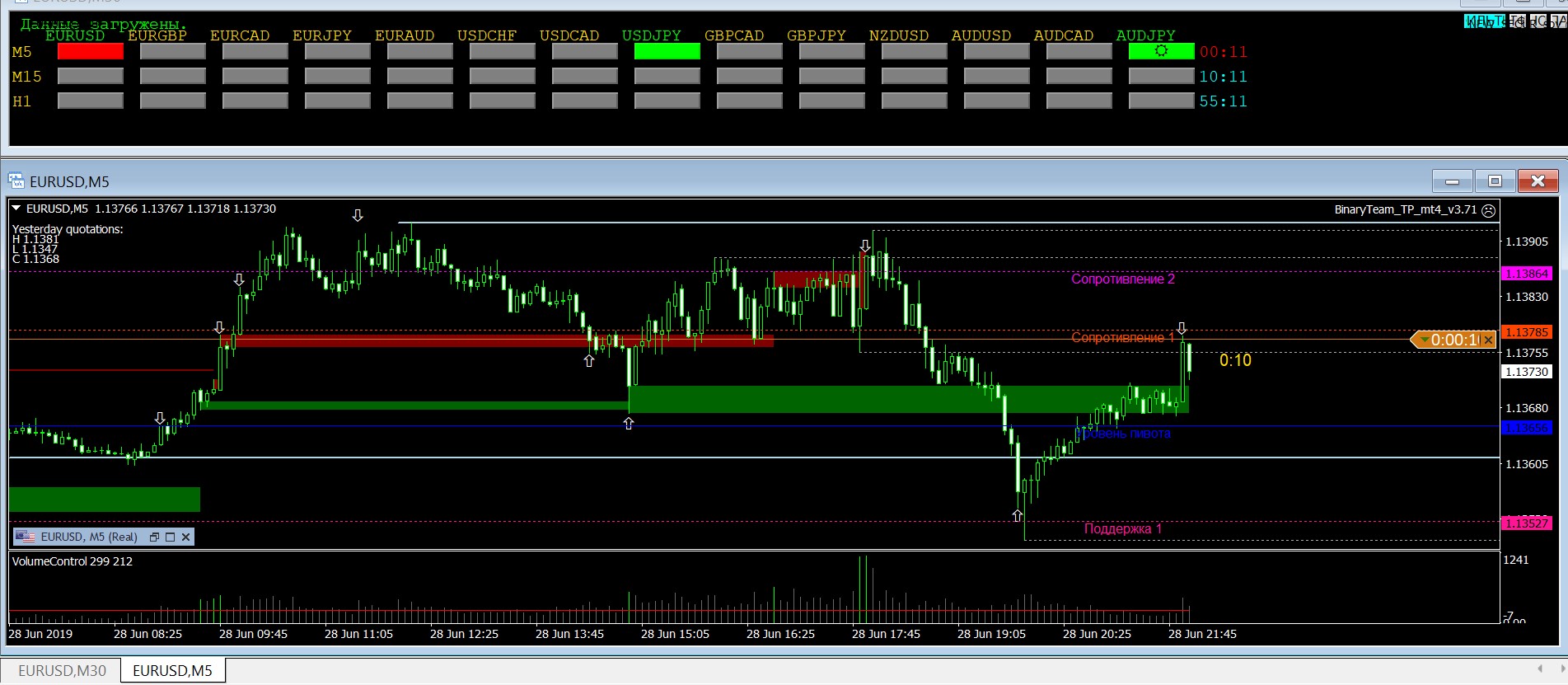Click the gear icon in AUDJPY M5 cell
This screenshot has height=685, width=1568.
tap(1161, 51)
